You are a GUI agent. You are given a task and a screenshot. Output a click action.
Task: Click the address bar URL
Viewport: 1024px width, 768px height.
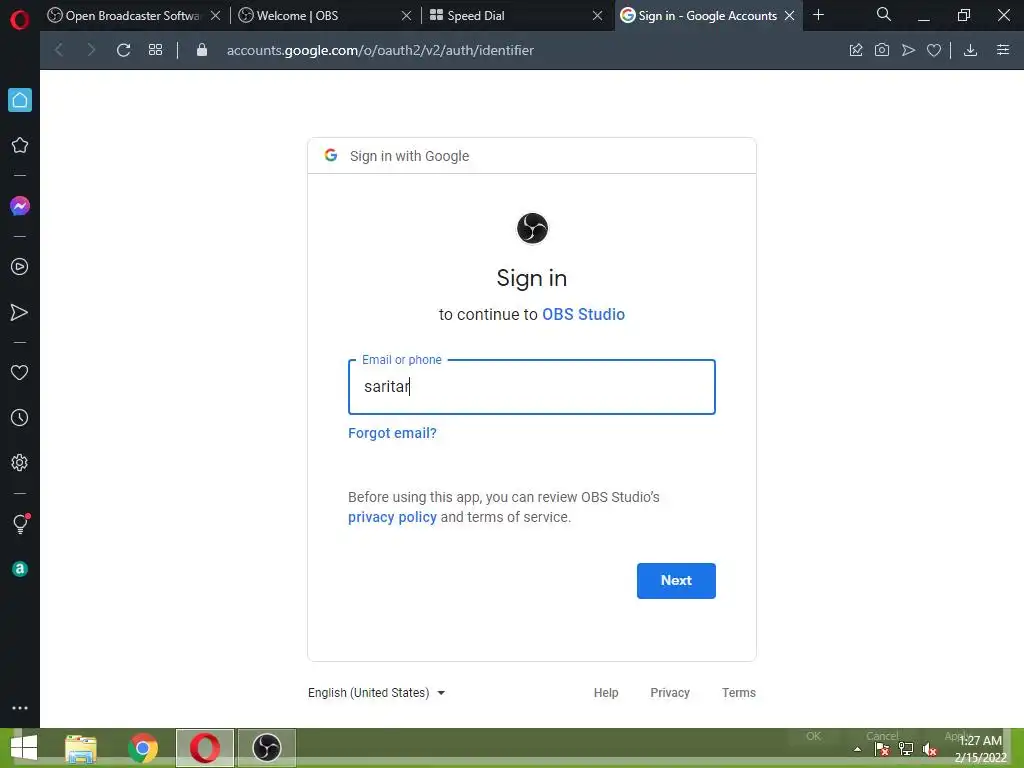coord(380,50)
